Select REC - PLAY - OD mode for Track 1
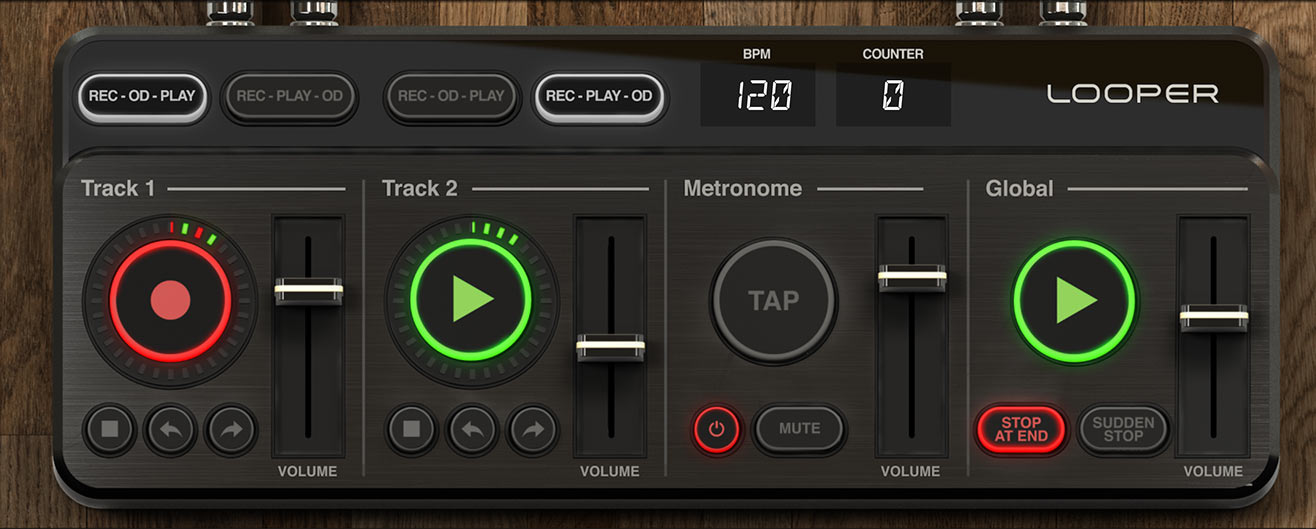 289,97
